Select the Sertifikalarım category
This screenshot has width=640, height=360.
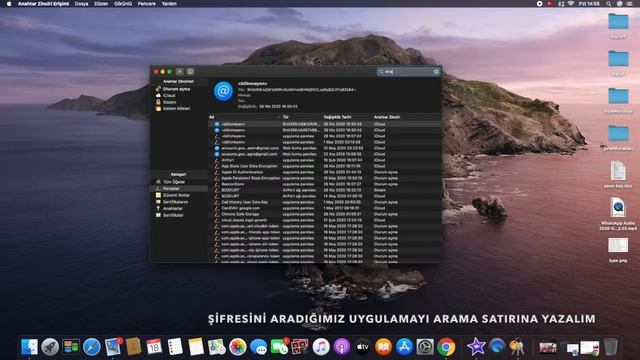click(x=175, y=202)
